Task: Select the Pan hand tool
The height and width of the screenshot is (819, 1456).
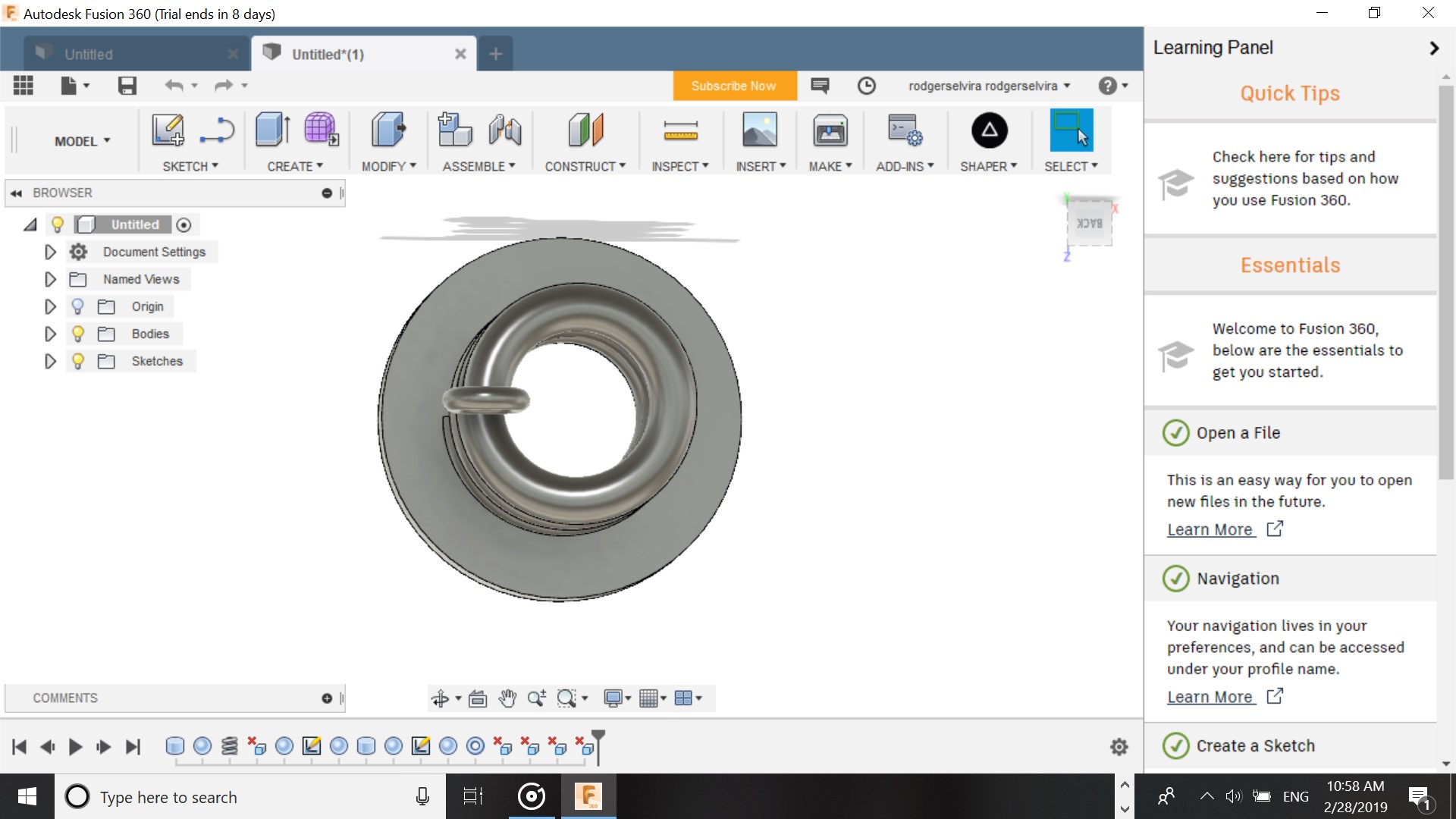Action: (507, 698)
